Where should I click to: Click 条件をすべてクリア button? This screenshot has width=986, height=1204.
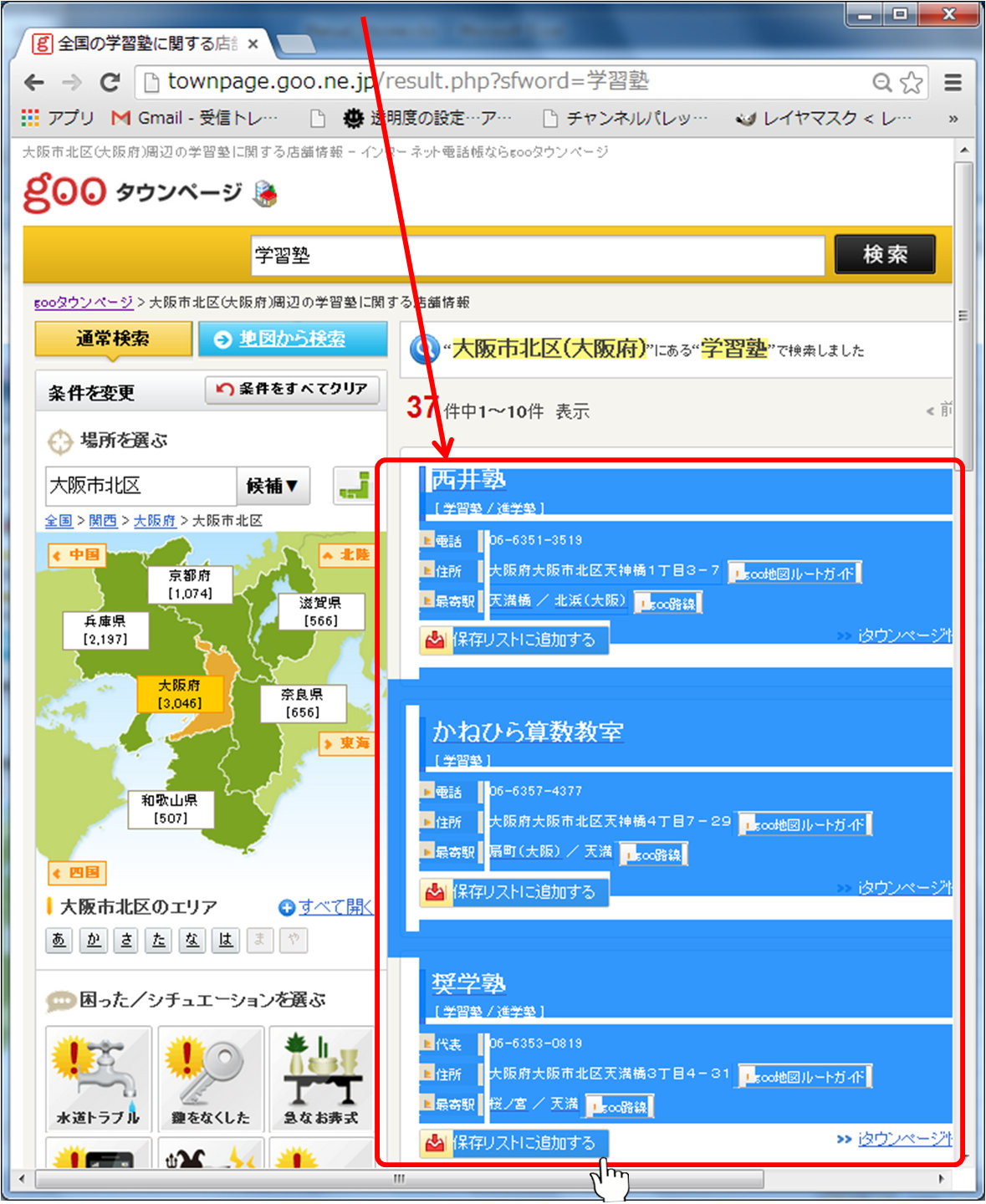coord(292,389)
